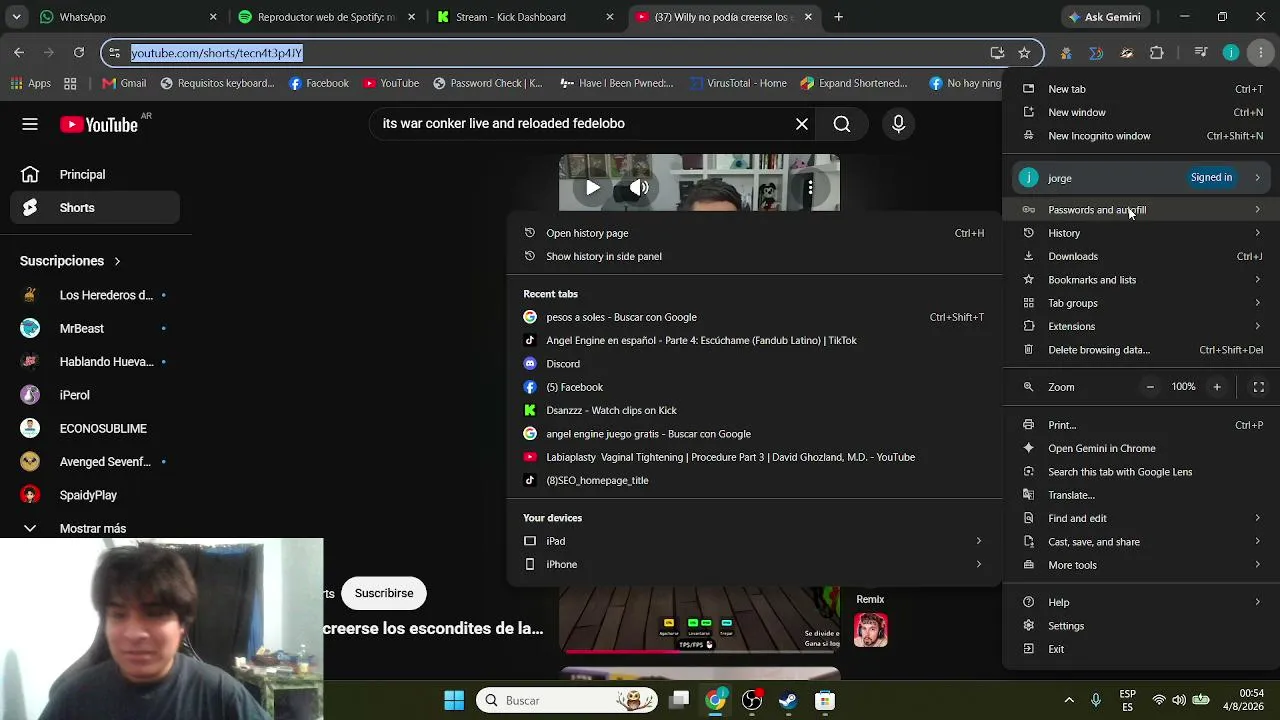Expand Bookmarks and lists submenu
The height and width of the screenshot is (720, 1280).
pyautogui.click(x=1141, y=280)
